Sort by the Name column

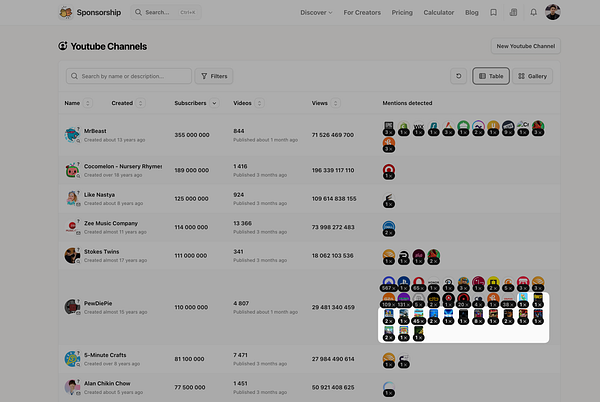(88, 103)
